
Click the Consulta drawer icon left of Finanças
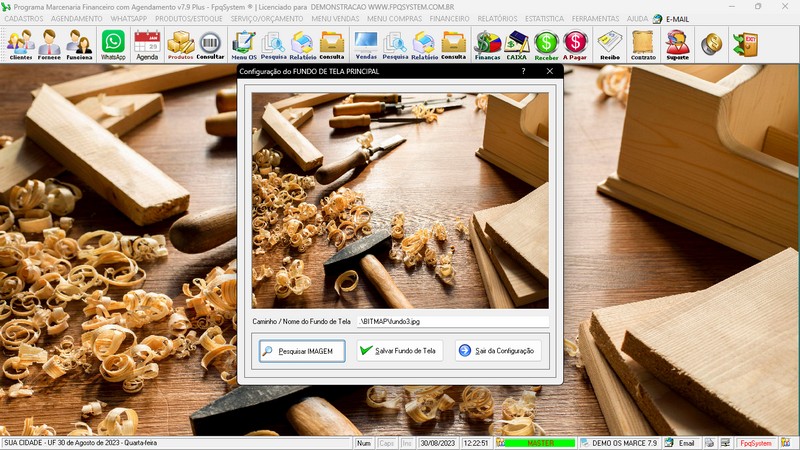click(453, 44)
